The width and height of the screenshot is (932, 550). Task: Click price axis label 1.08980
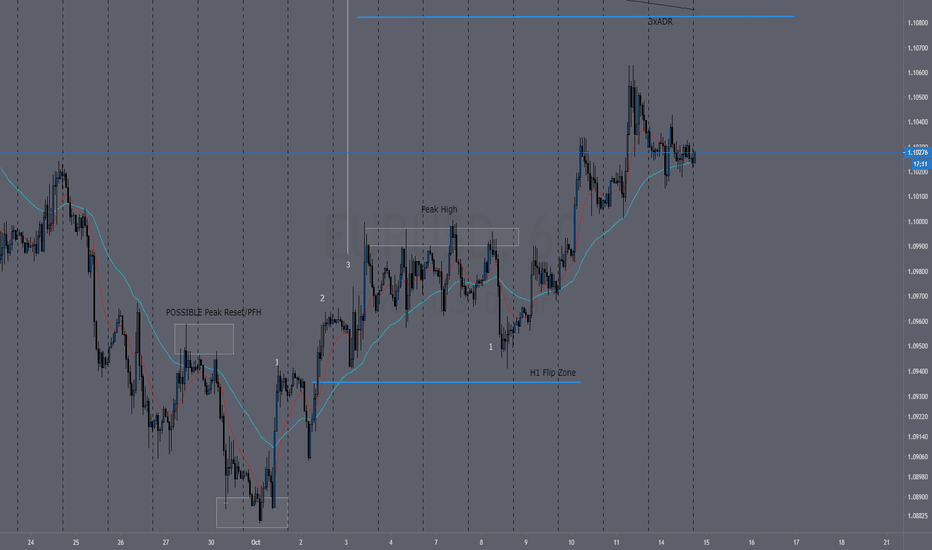pyautogui.click(x=918, y=476)
